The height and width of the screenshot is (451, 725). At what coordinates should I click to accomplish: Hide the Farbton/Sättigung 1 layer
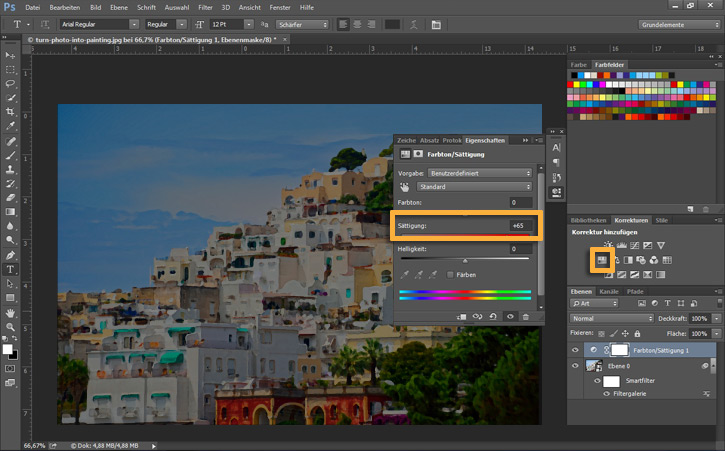(x=574, y=350)
